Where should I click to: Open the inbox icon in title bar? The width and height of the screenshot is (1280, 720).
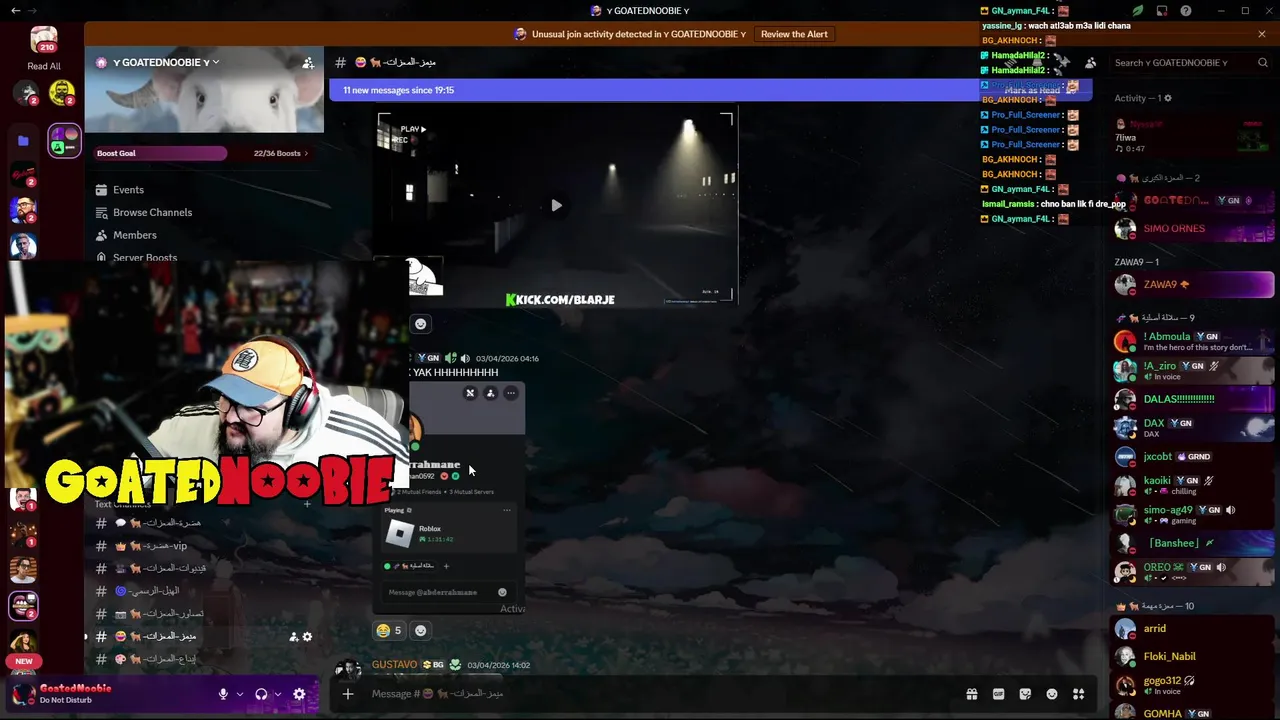(x=1162, y=11)
